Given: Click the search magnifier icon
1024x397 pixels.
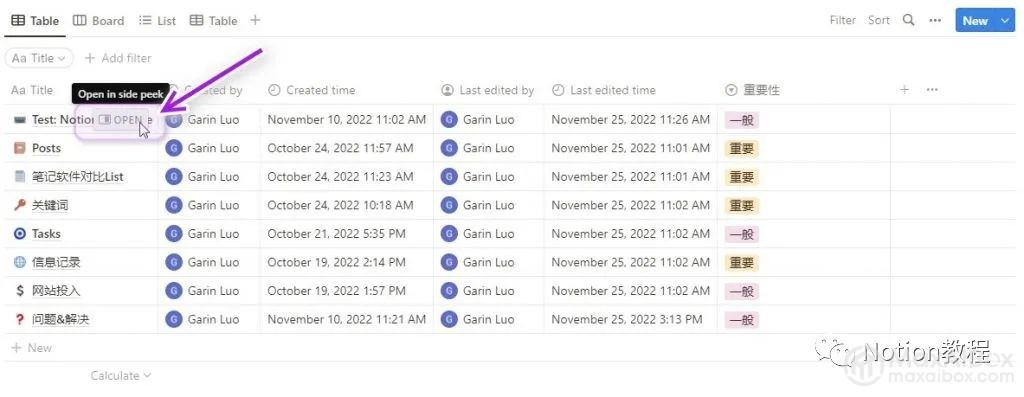Looking at the screenshot, I should 908,20.
